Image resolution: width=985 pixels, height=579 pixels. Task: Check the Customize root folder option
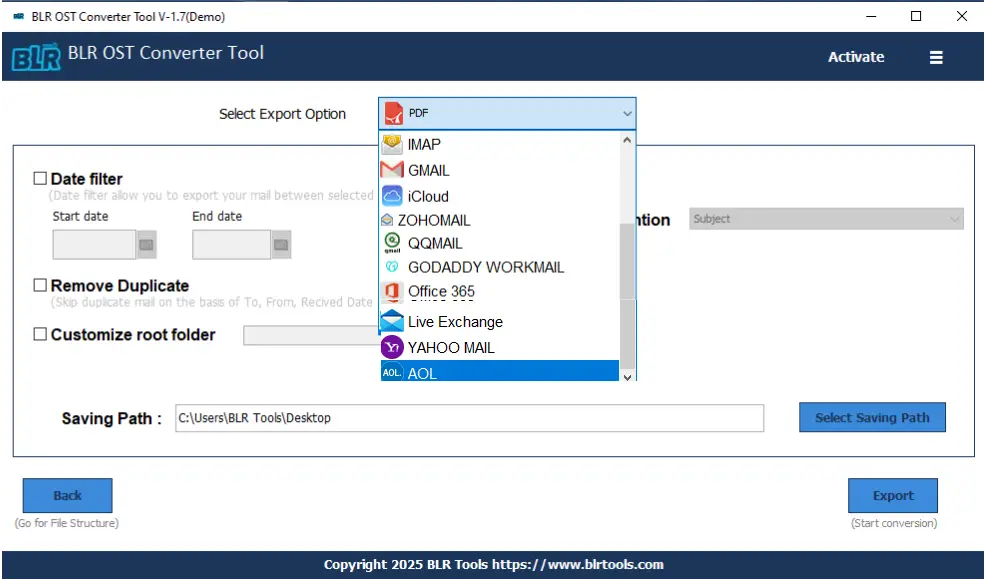(40, 335)
